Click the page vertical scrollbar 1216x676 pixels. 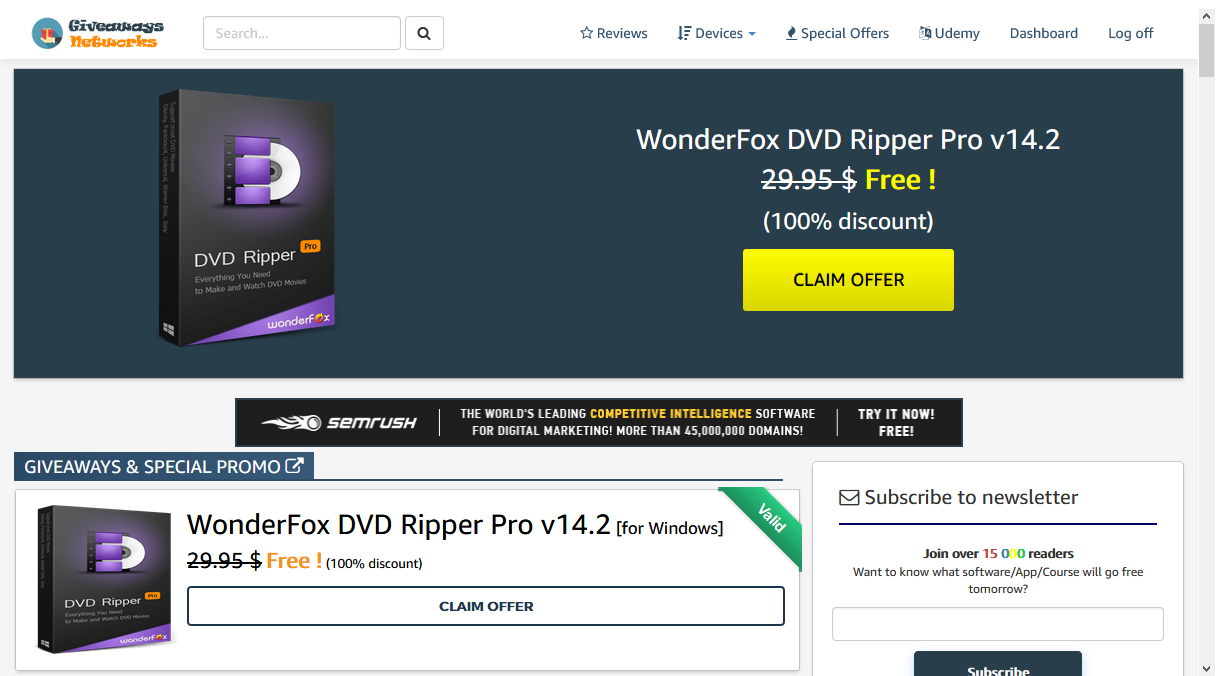tap(1207, 338)
